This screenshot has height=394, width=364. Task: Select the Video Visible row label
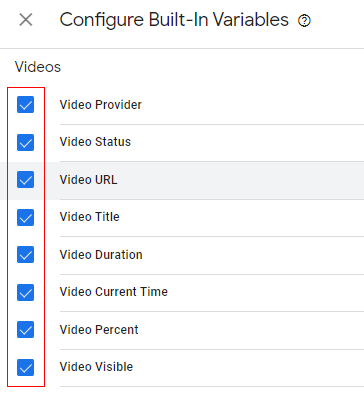(x=96, y=367)
